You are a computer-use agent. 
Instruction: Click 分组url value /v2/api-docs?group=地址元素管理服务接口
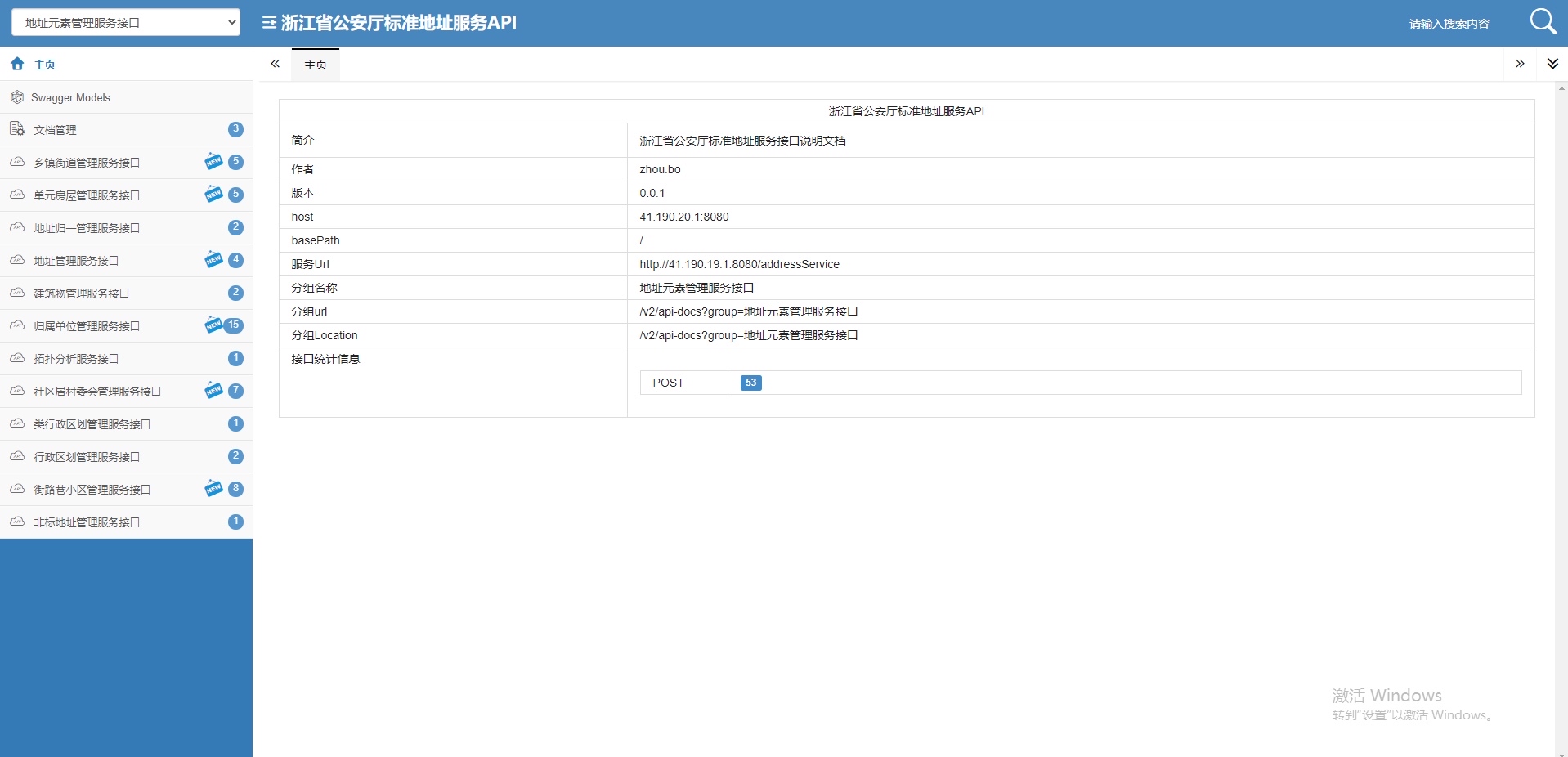tap(749, 311)
